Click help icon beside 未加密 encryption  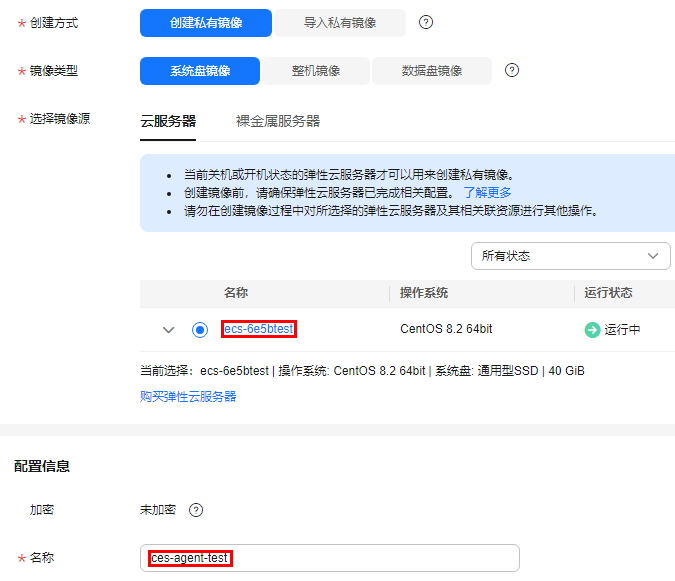(x=196, y=510)
